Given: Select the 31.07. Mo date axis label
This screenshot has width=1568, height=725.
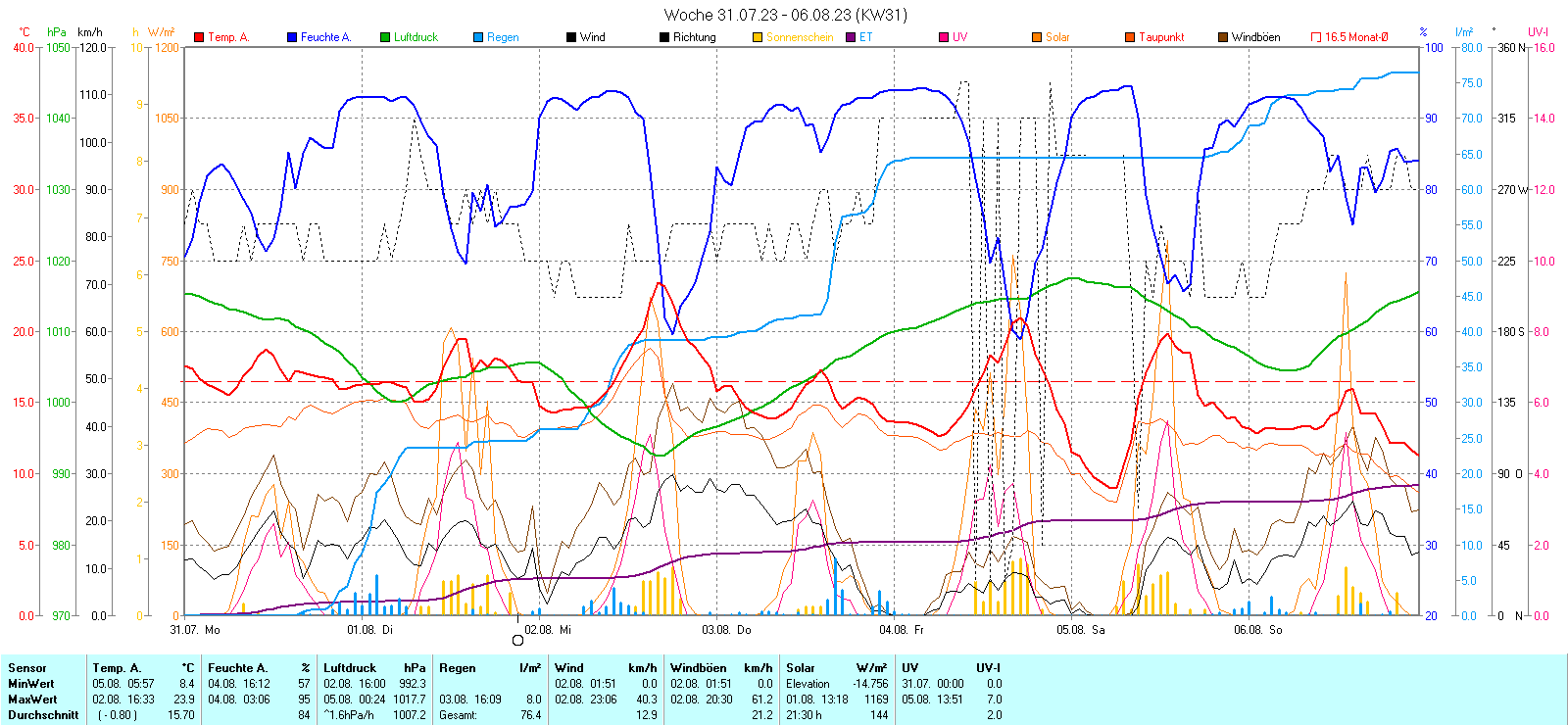Looking at the screenshot, I should coord(195,630).
